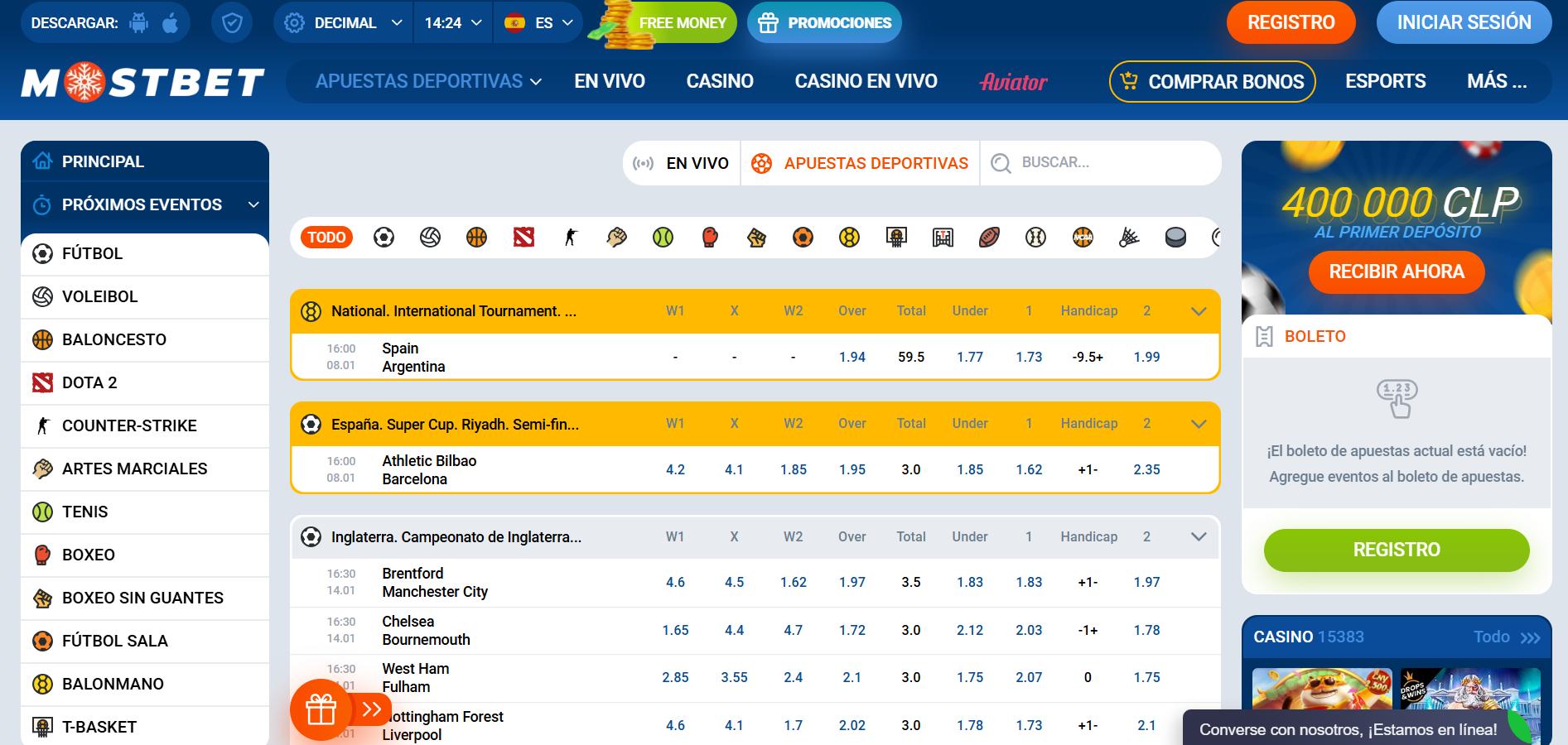Viewport: 1568px width, 745px height.
Task: Select the badminton shuttlecock filter icon
Action: (1129, 238)
